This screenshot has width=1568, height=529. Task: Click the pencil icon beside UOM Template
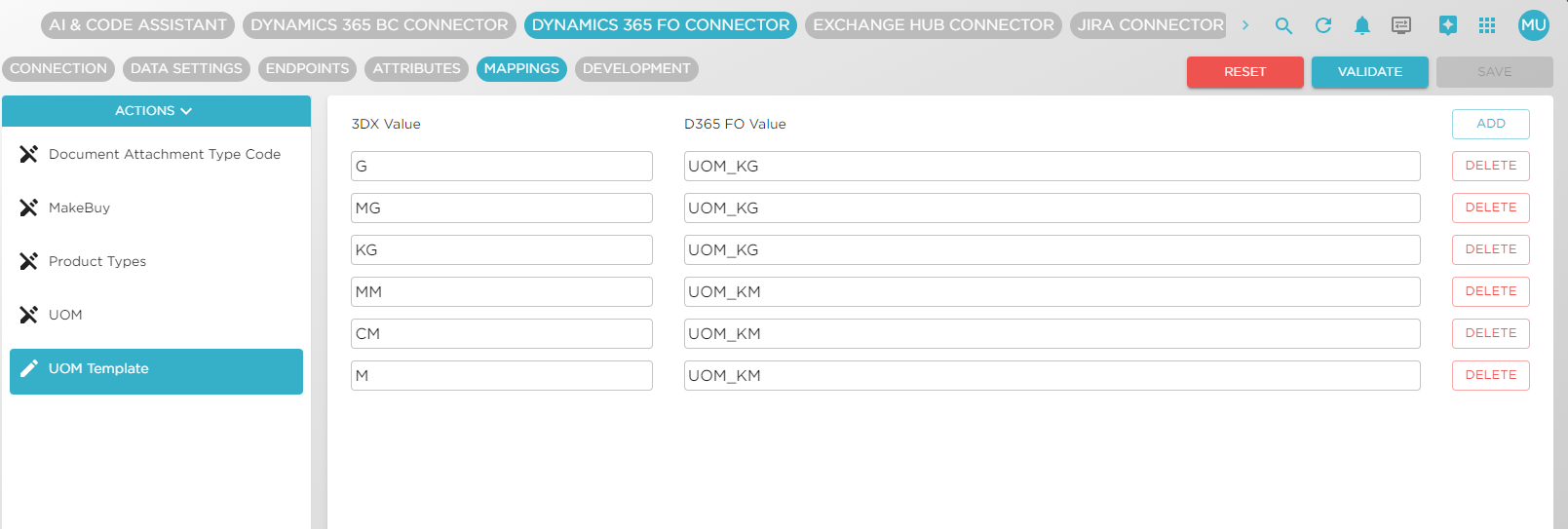click(x=29, y=368)
